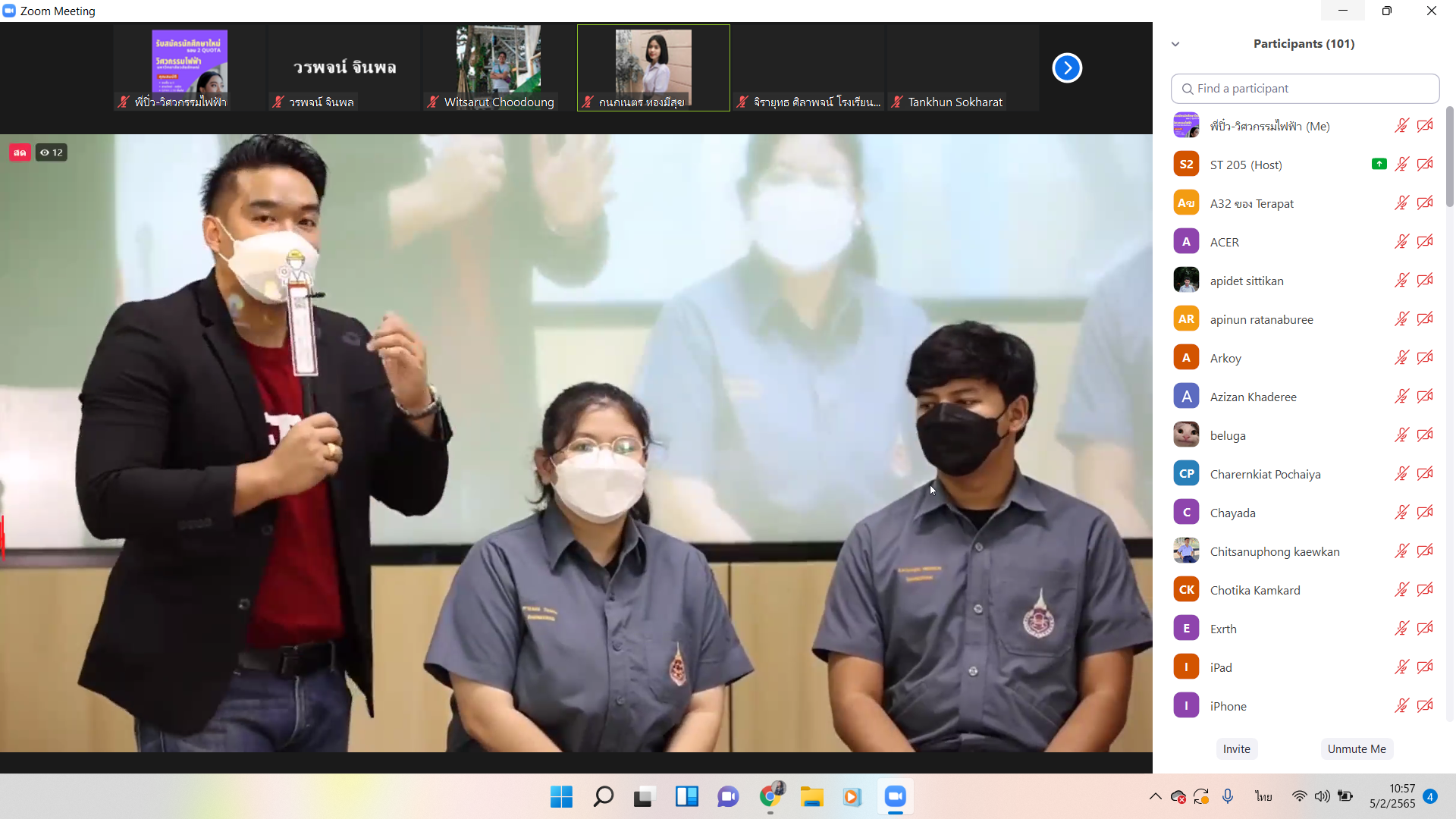Viewport: 1456px width, 819px height.
Task: Toggle video icon for Chayada participant
Action: (x=1425, y=513)
